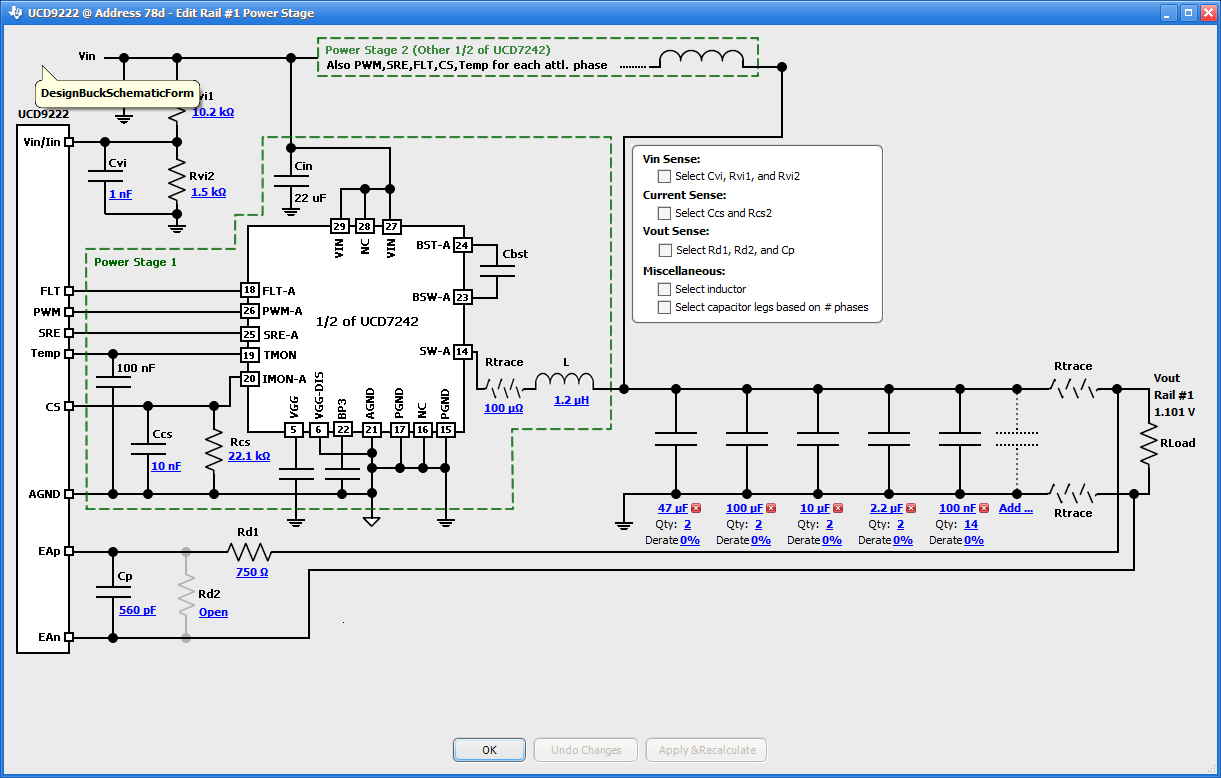This screenshot has height=778, width=1221.
Task: Edit the Rcs 22.1 kΩ value
Action: (x=249, y=456)
